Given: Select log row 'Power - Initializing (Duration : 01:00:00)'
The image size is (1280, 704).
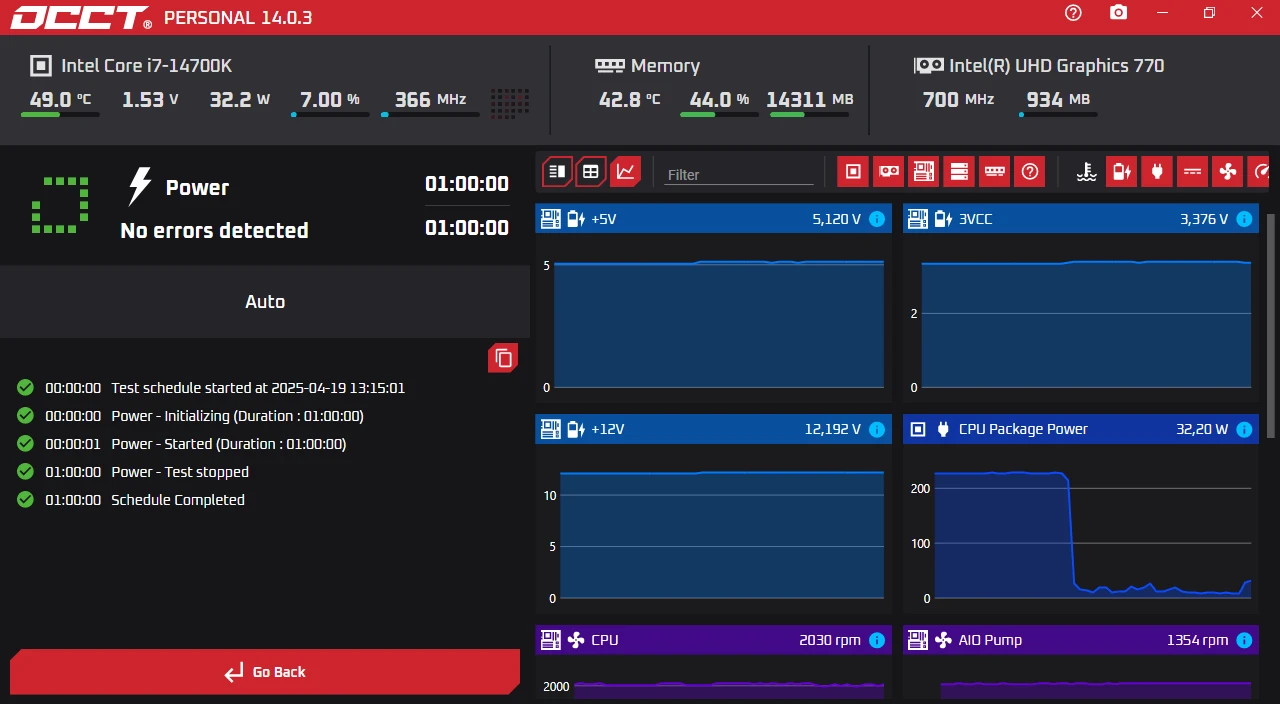Looking at the screenshot, I should coord(238,416).
